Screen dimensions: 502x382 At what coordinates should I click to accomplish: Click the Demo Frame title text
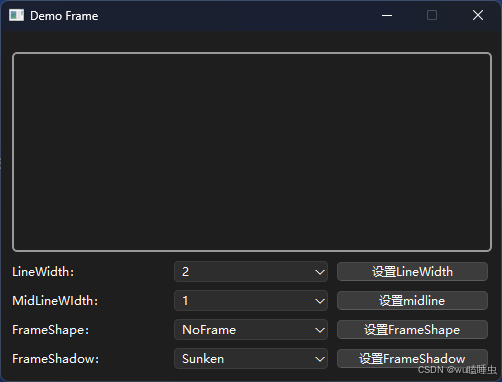[x=64, y=16]
